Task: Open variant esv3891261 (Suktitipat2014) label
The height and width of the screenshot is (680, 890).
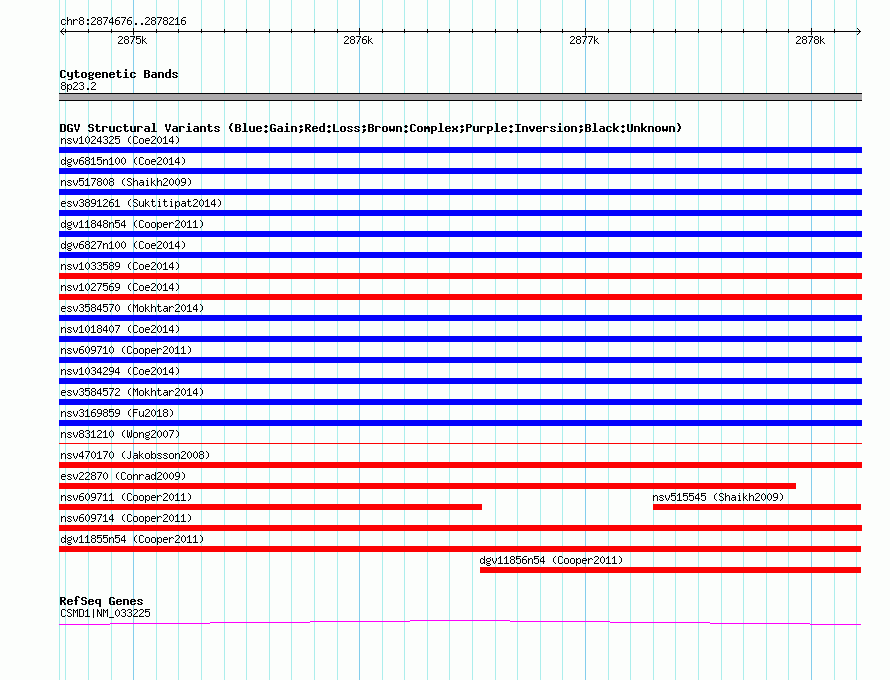Action: [x=141, y=203]
